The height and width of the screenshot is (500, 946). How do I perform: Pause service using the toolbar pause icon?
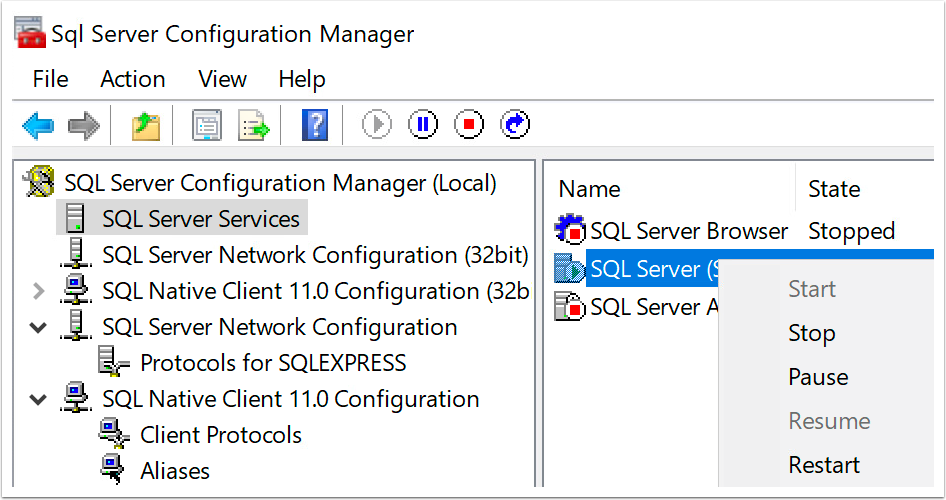click(x=423, y=125)
